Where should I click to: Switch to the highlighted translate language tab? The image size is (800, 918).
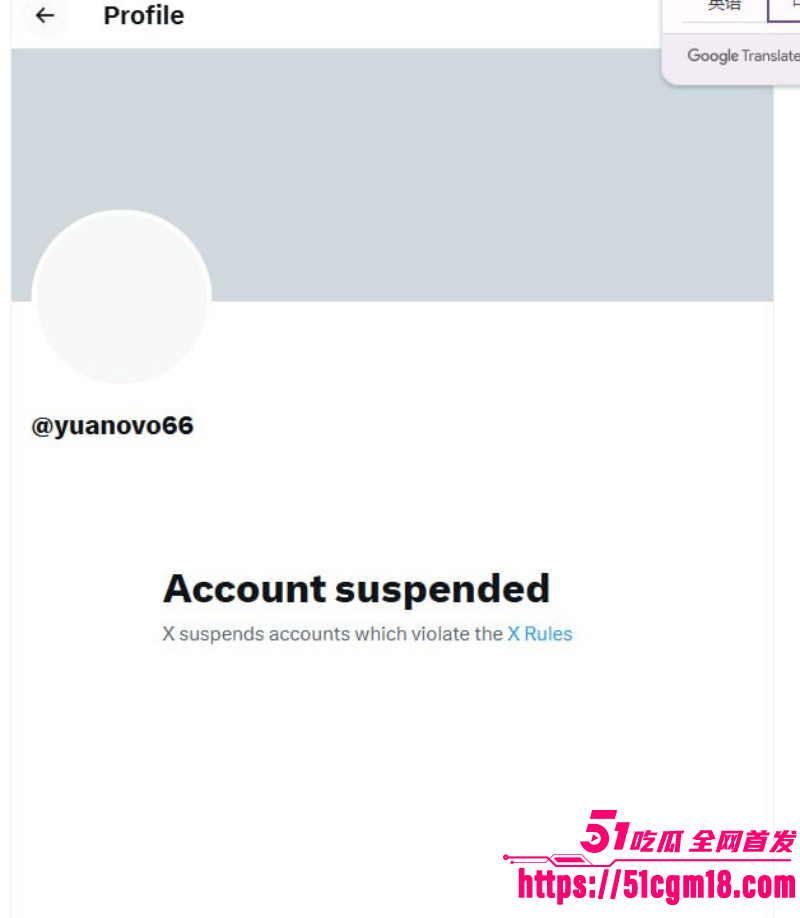point(785,8)
